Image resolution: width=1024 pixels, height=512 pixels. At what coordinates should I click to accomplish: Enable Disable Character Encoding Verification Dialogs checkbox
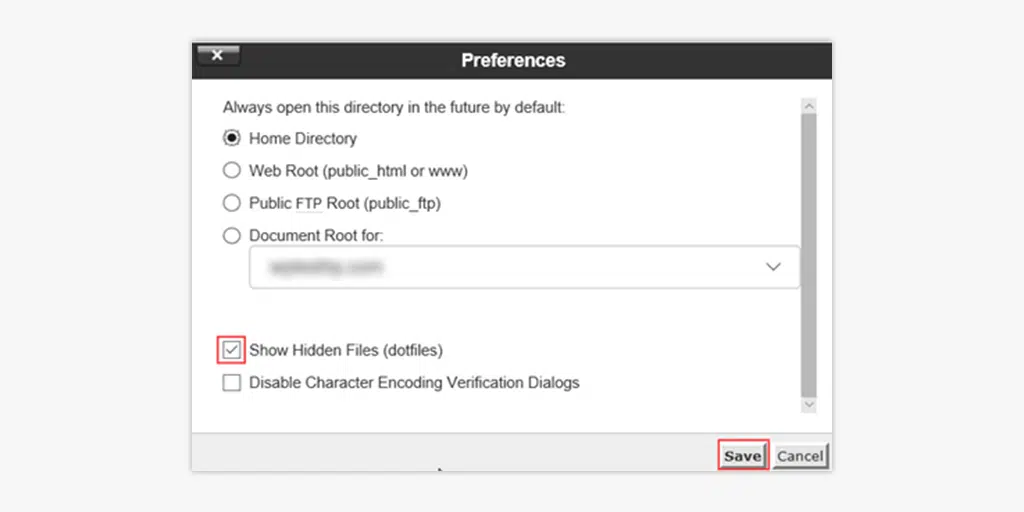click(x=232, y=382)
